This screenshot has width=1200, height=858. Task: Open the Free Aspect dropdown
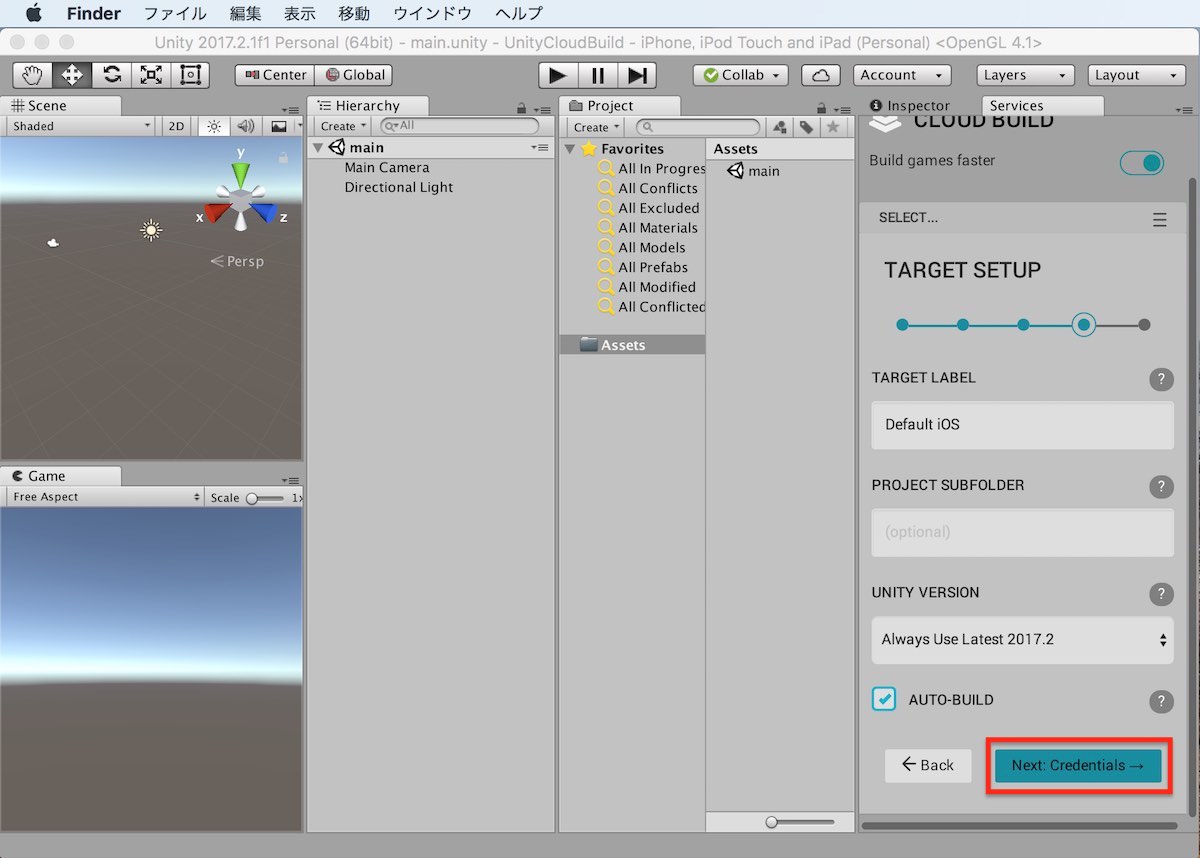coord(105,497)
